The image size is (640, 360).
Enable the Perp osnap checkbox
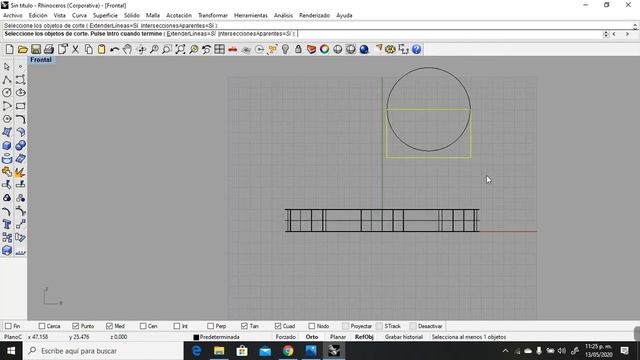click(211, 326)
